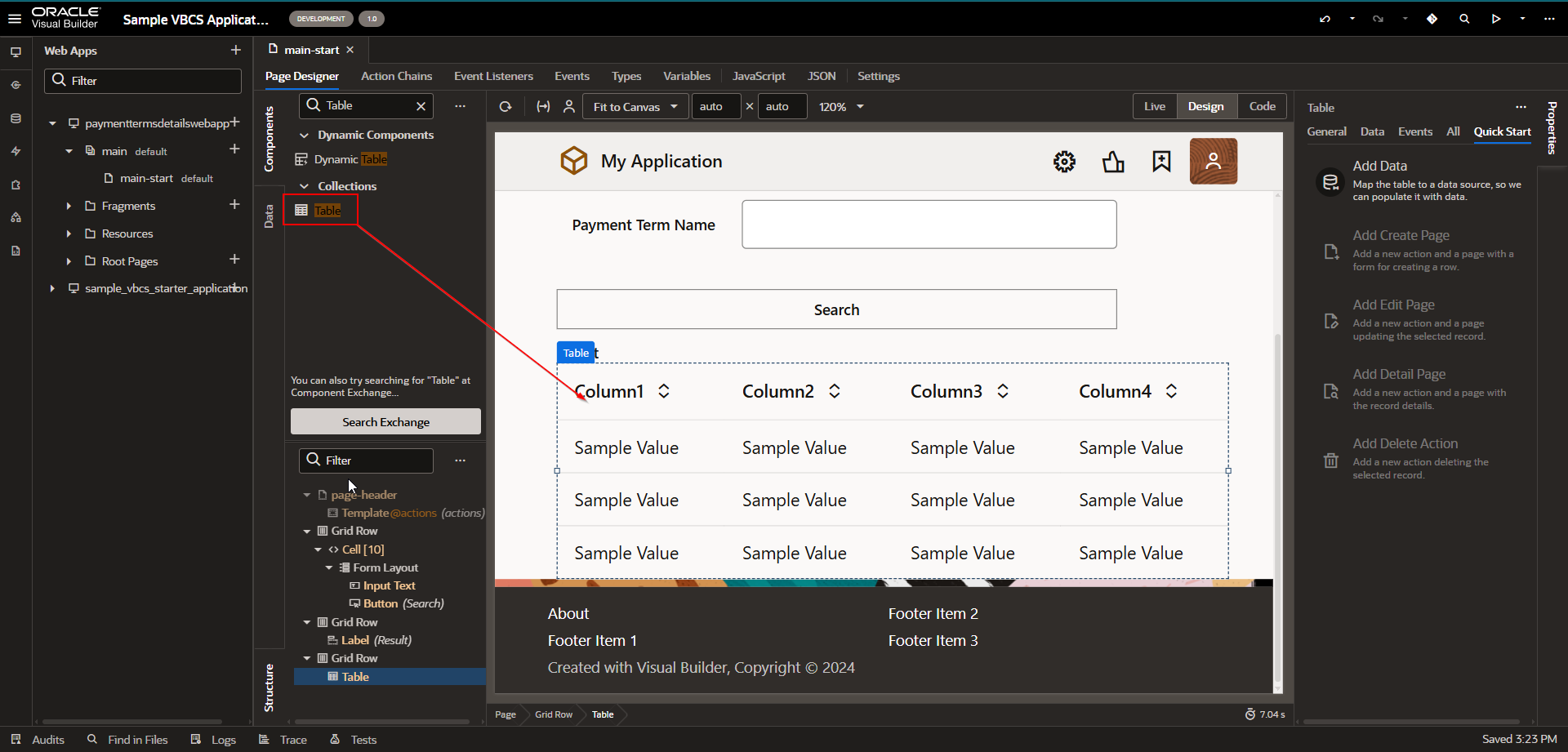Expand sample_vbcs_starter_application node
This screenshot has width=1568, height=752.
coord(52,288)
